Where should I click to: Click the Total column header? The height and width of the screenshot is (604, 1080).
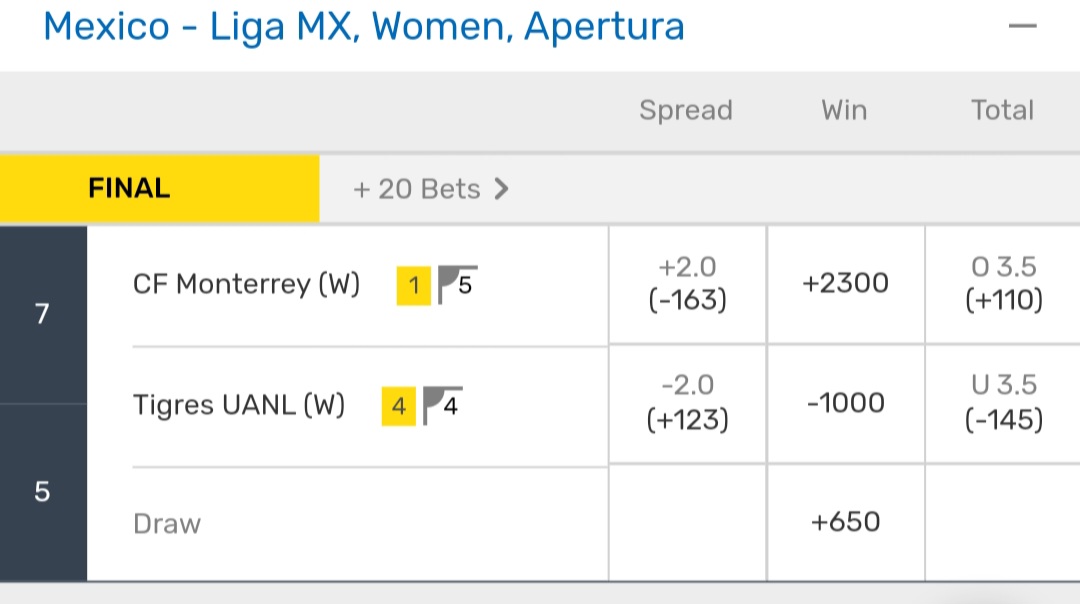[1003, 110]
